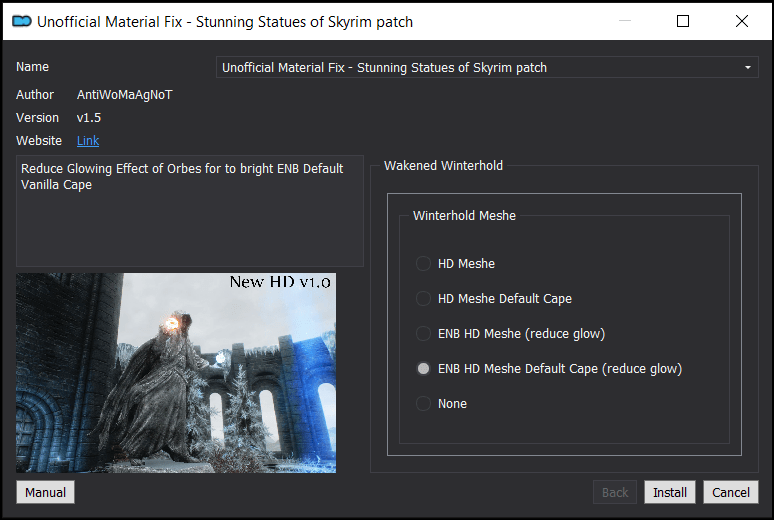Click the Website field label
Image resolution: width=774 pixels, height=520 pixels.
[39, 141]
